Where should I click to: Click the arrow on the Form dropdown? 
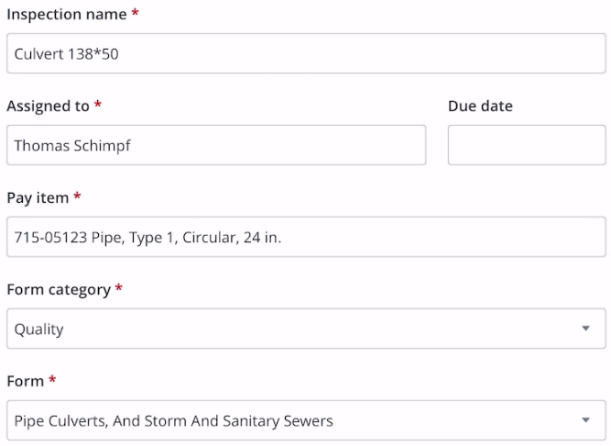point(585,421)
